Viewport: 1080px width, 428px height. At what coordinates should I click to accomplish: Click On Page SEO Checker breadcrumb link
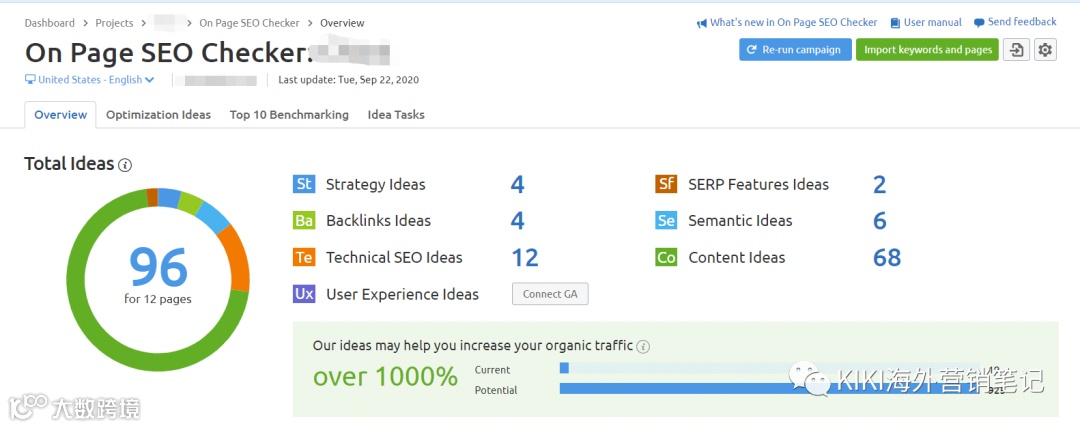[x=249, y=23]
